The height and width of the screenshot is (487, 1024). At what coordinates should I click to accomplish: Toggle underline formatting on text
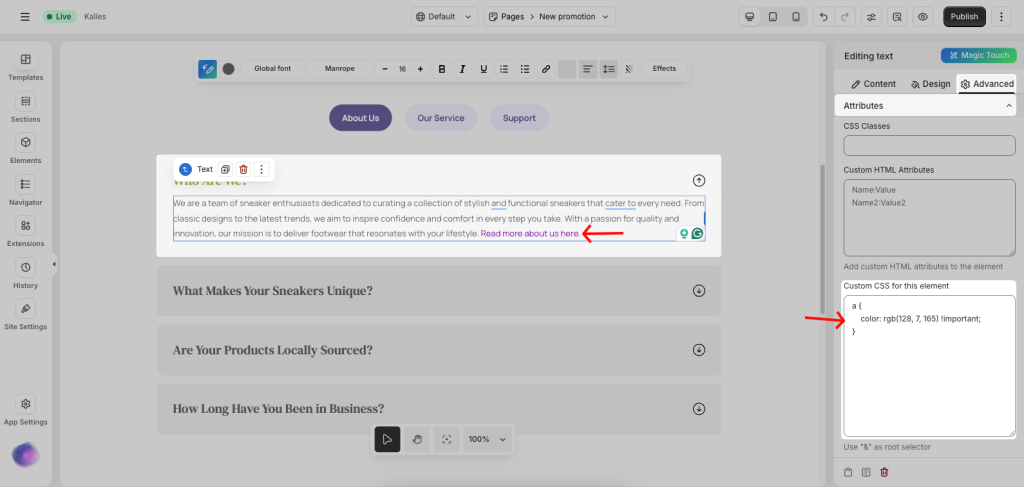[x=483, y=69]
